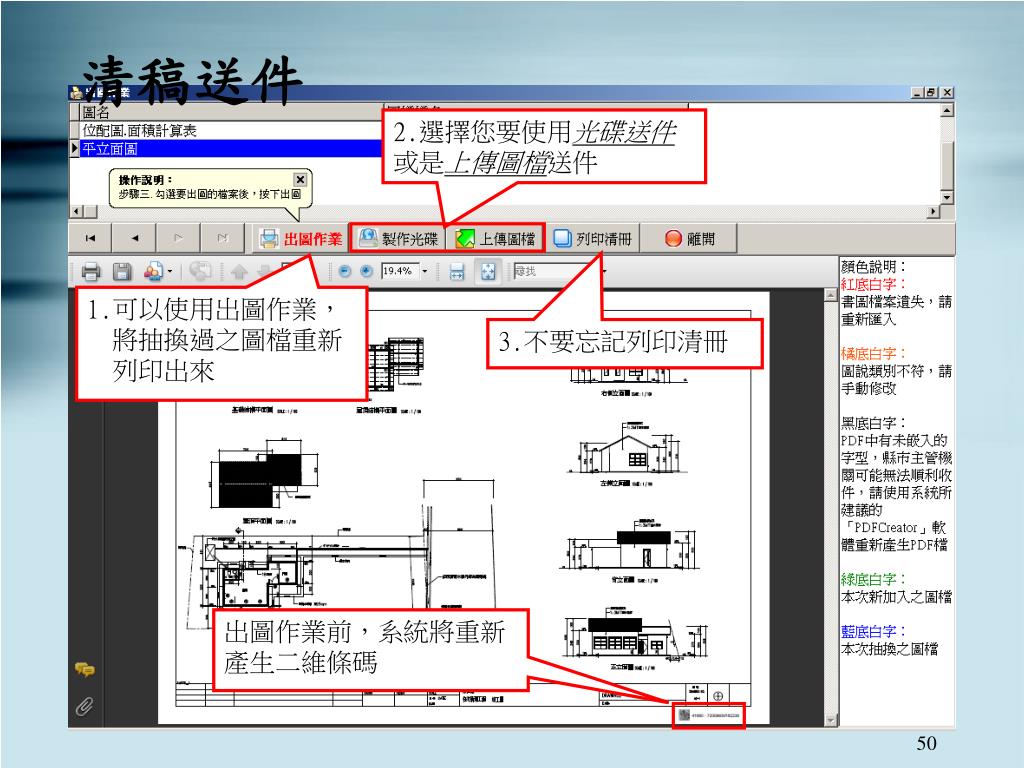
Task: Click the fit full page icon
Action: click(x=488, y=272)
